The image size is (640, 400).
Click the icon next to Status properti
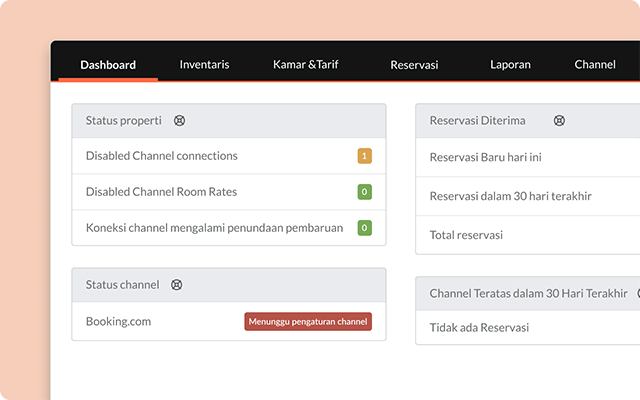179,120
